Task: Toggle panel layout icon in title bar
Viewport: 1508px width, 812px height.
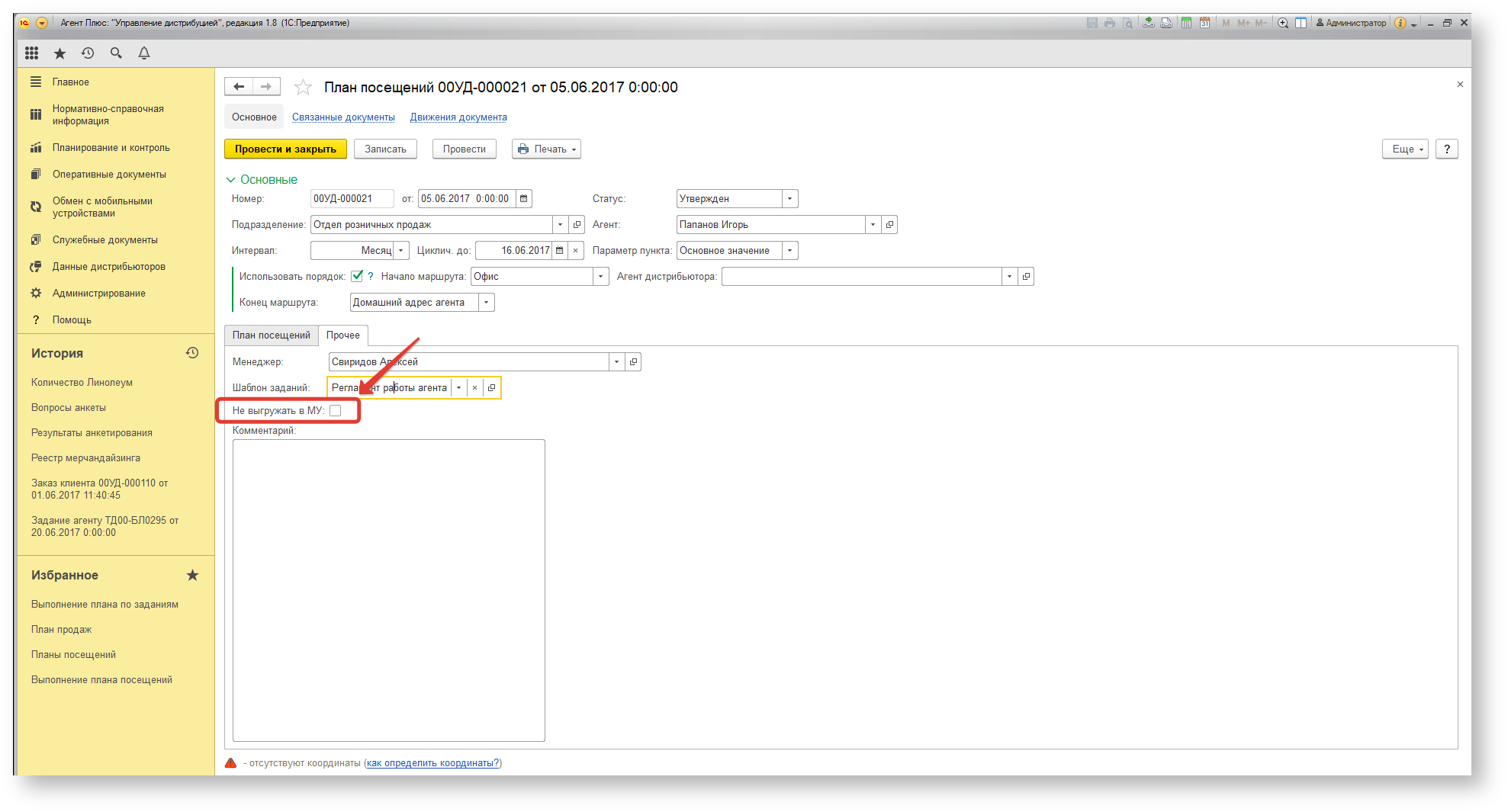Action: [1301, 23]
